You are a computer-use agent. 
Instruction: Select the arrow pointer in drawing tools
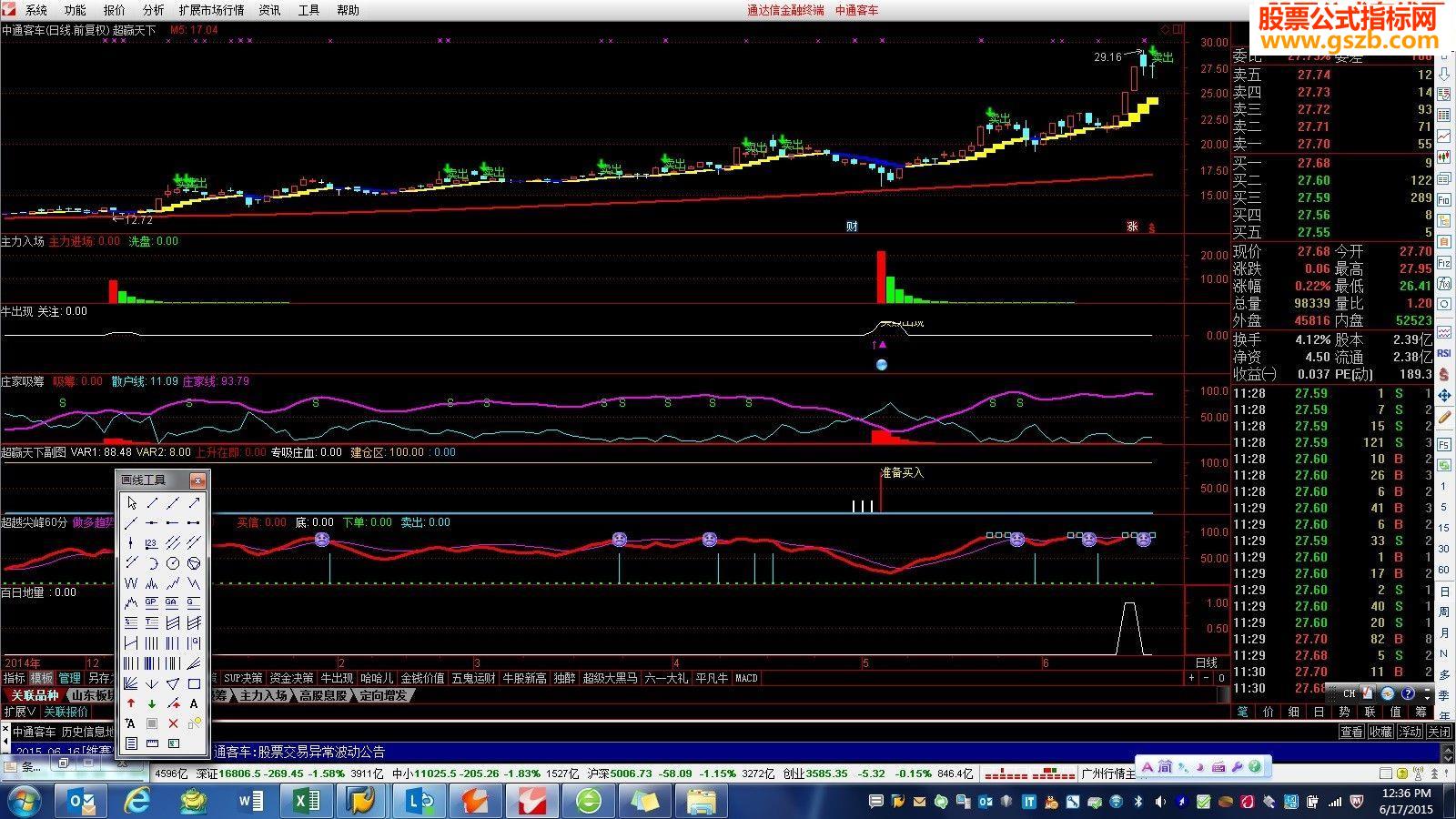pos(131,503)
